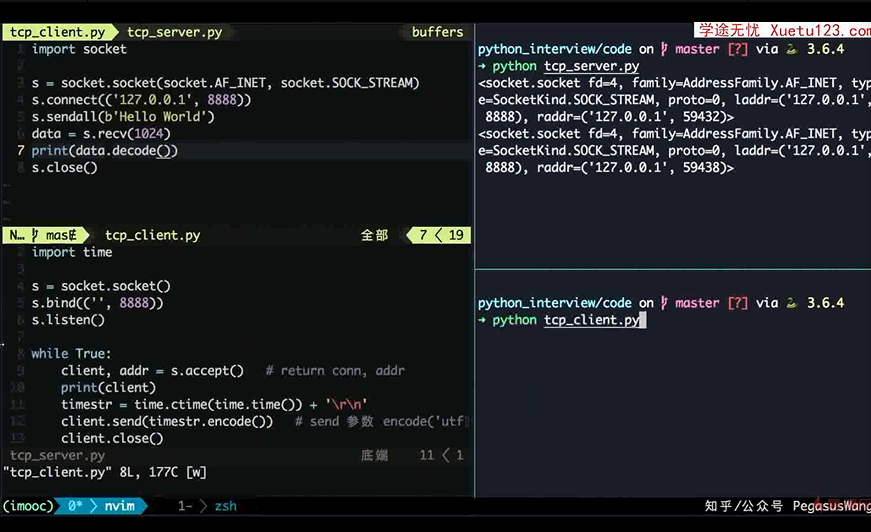Click the s.bind(('', 8888)) line
The height and width of the screenshot is (532, 871).
pyautogui.click(x=97, y=303)
